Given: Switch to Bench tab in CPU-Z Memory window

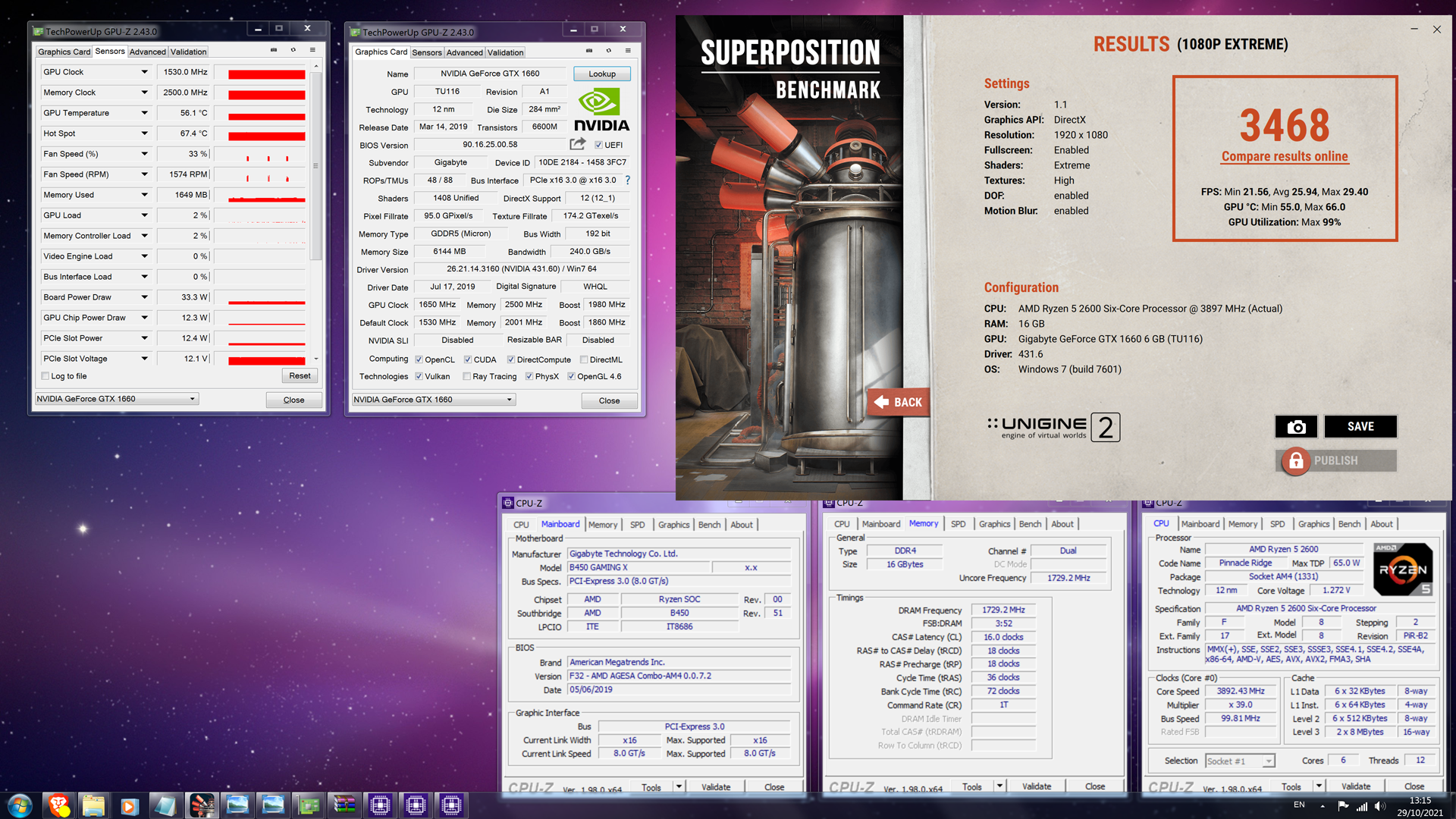Looking at the screenshot, I should point(1030,524).
